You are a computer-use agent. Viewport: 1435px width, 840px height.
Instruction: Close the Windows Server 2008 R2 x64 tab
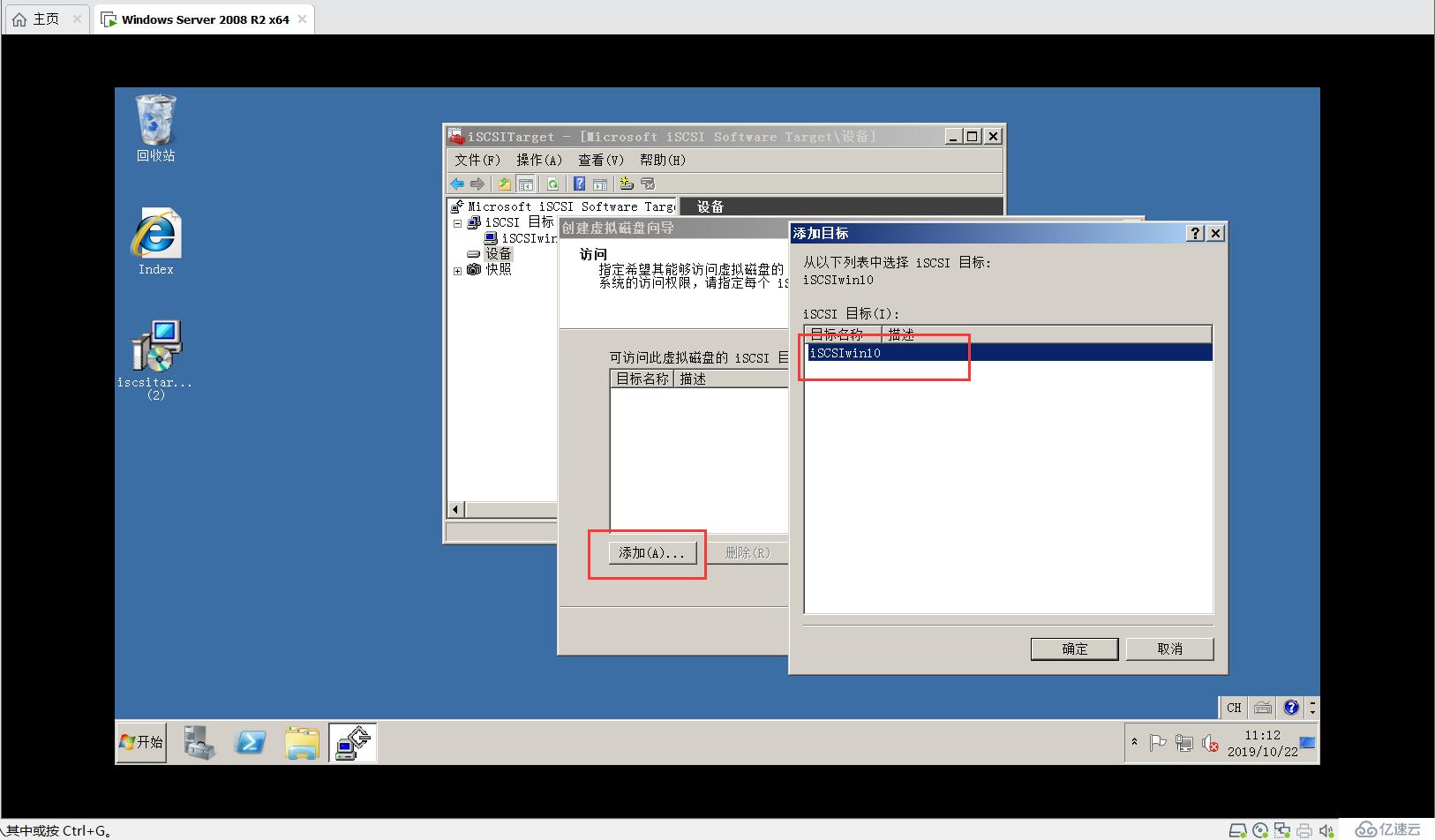point(303,19)
